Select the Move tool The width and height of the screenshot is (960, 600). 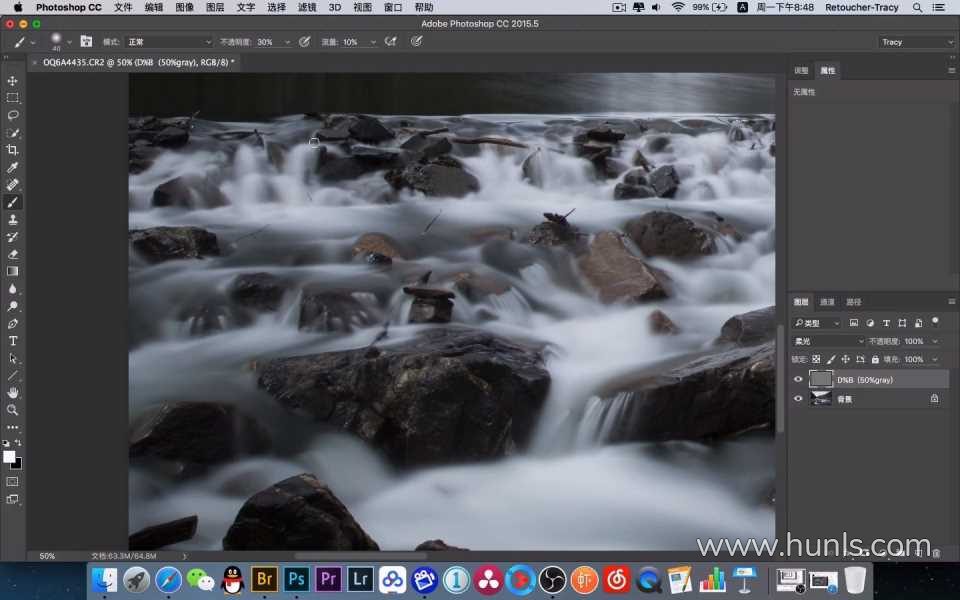12,81
